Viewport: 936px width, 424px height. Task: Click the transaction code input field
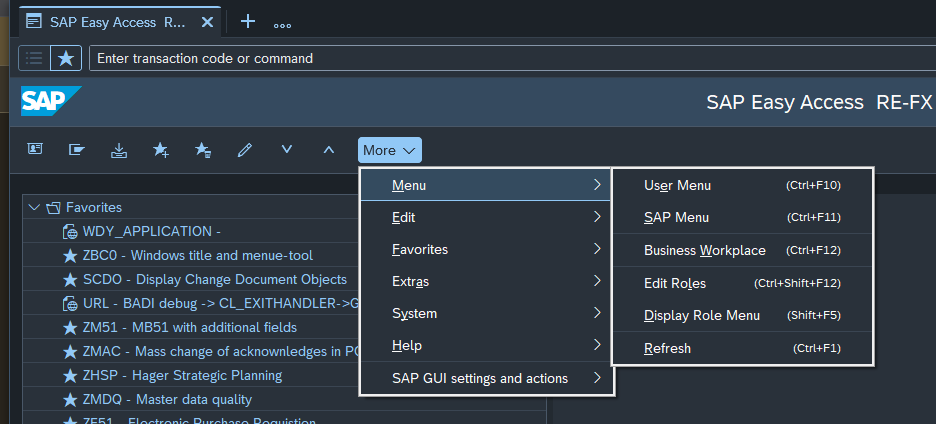point(500,58)
